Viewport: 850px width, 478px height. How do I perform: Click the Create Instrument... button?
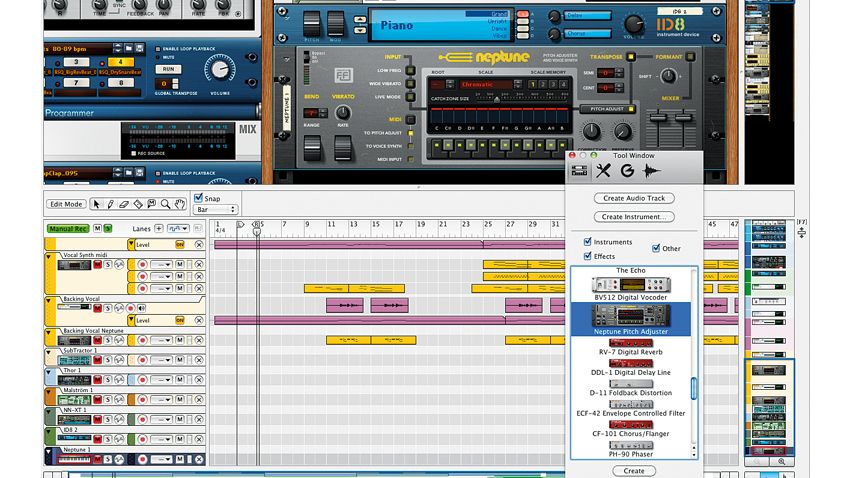coord(634,217)
